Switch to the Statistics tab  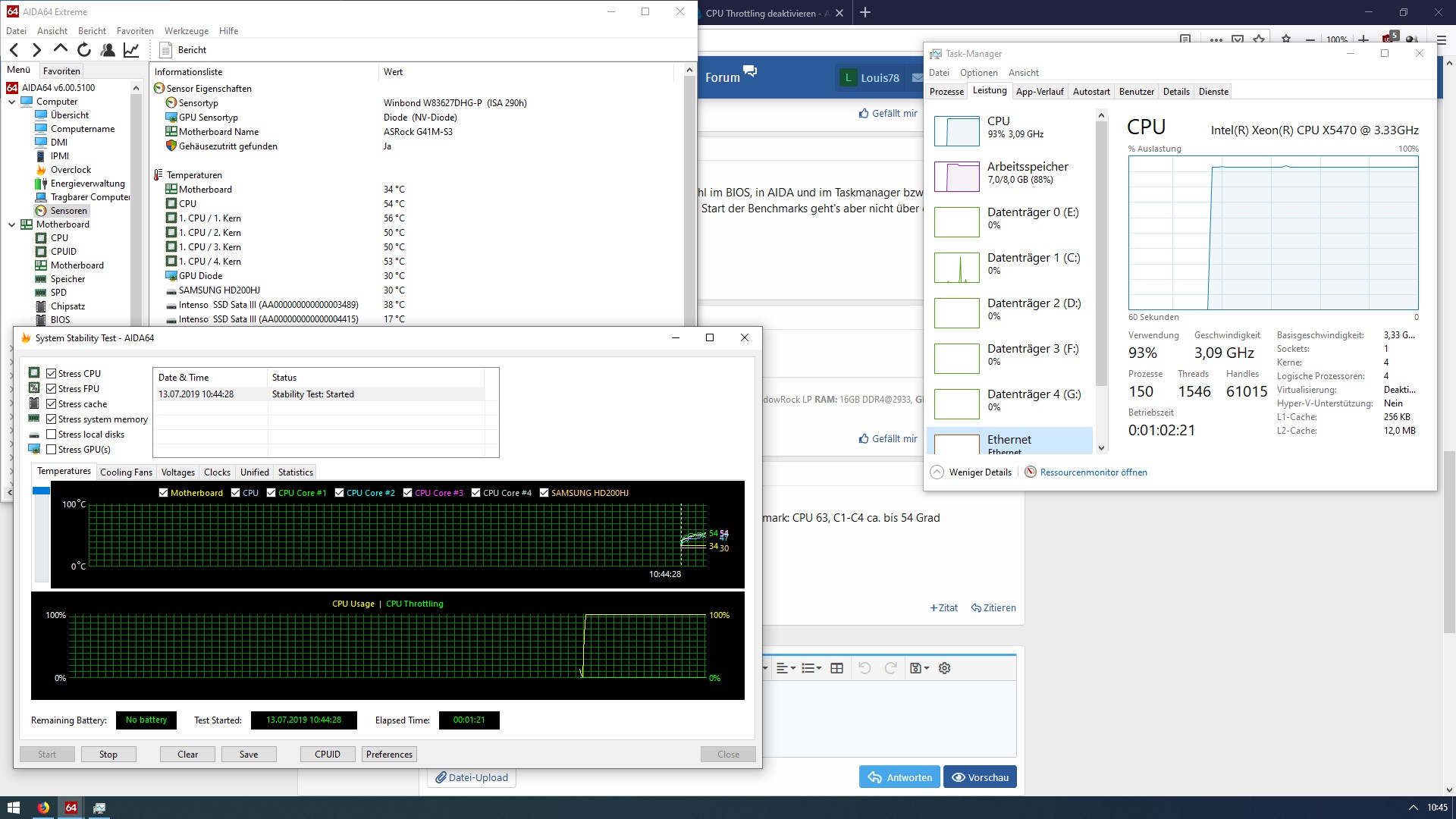pos(295,472)
